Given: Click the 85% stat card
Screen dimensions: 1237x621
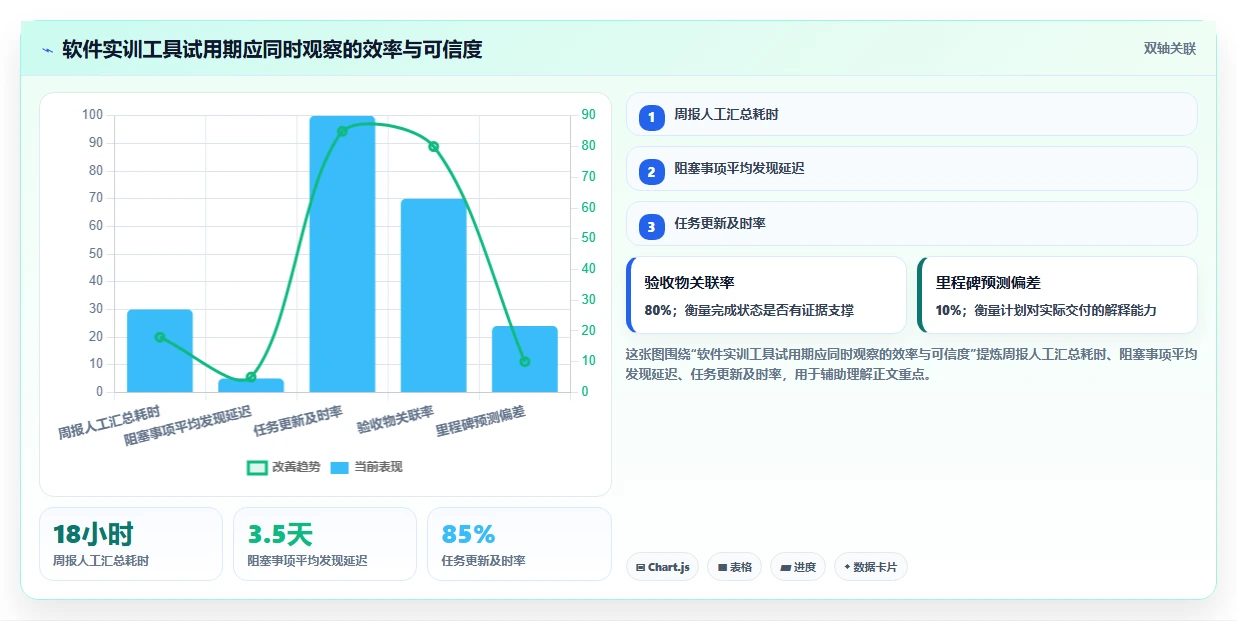Looking at the screenshot, I should 519,544.
